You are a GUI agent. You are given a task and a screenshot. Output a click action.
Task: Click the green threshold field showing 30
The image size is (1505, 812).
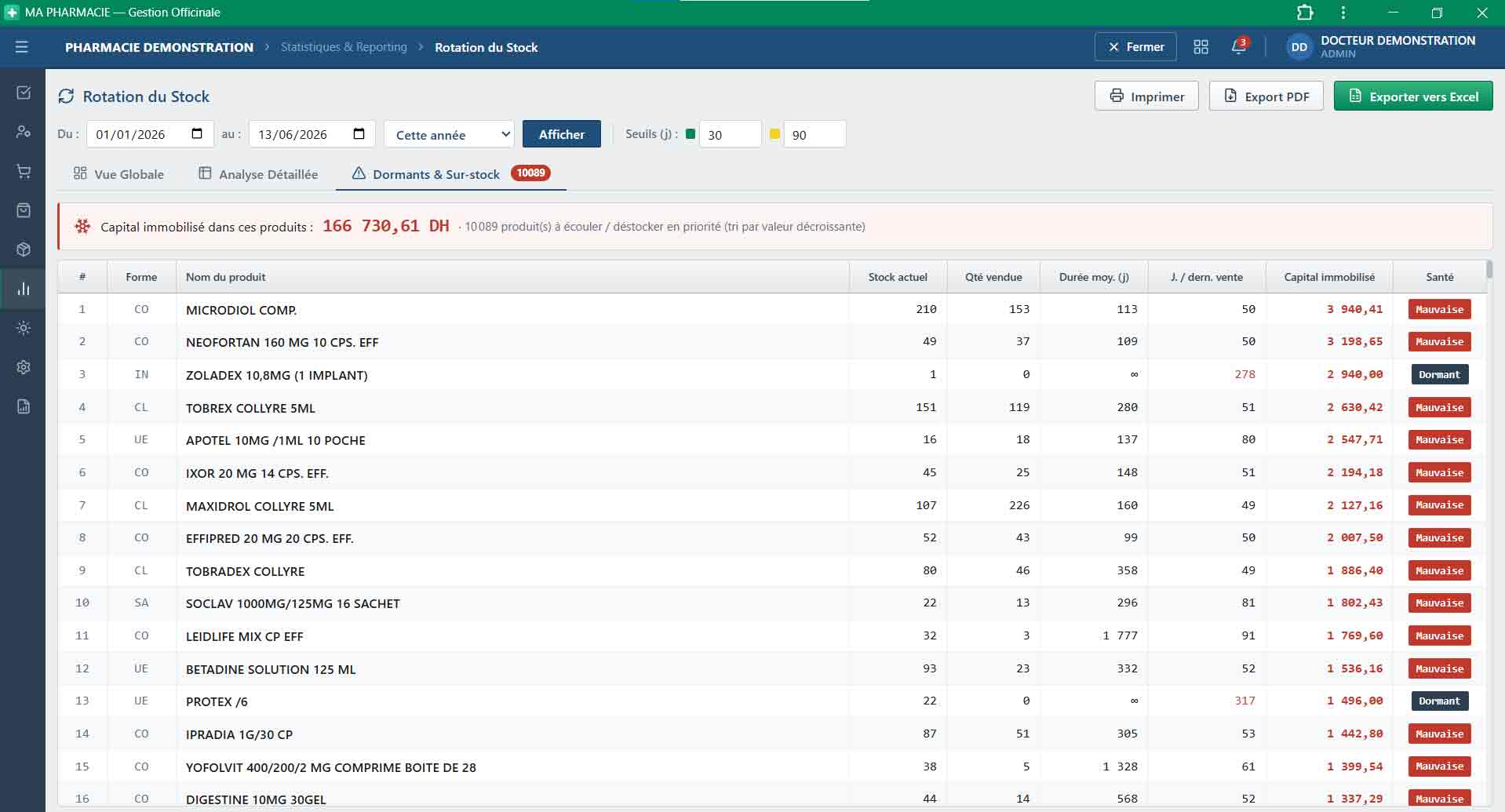[730, 134]
